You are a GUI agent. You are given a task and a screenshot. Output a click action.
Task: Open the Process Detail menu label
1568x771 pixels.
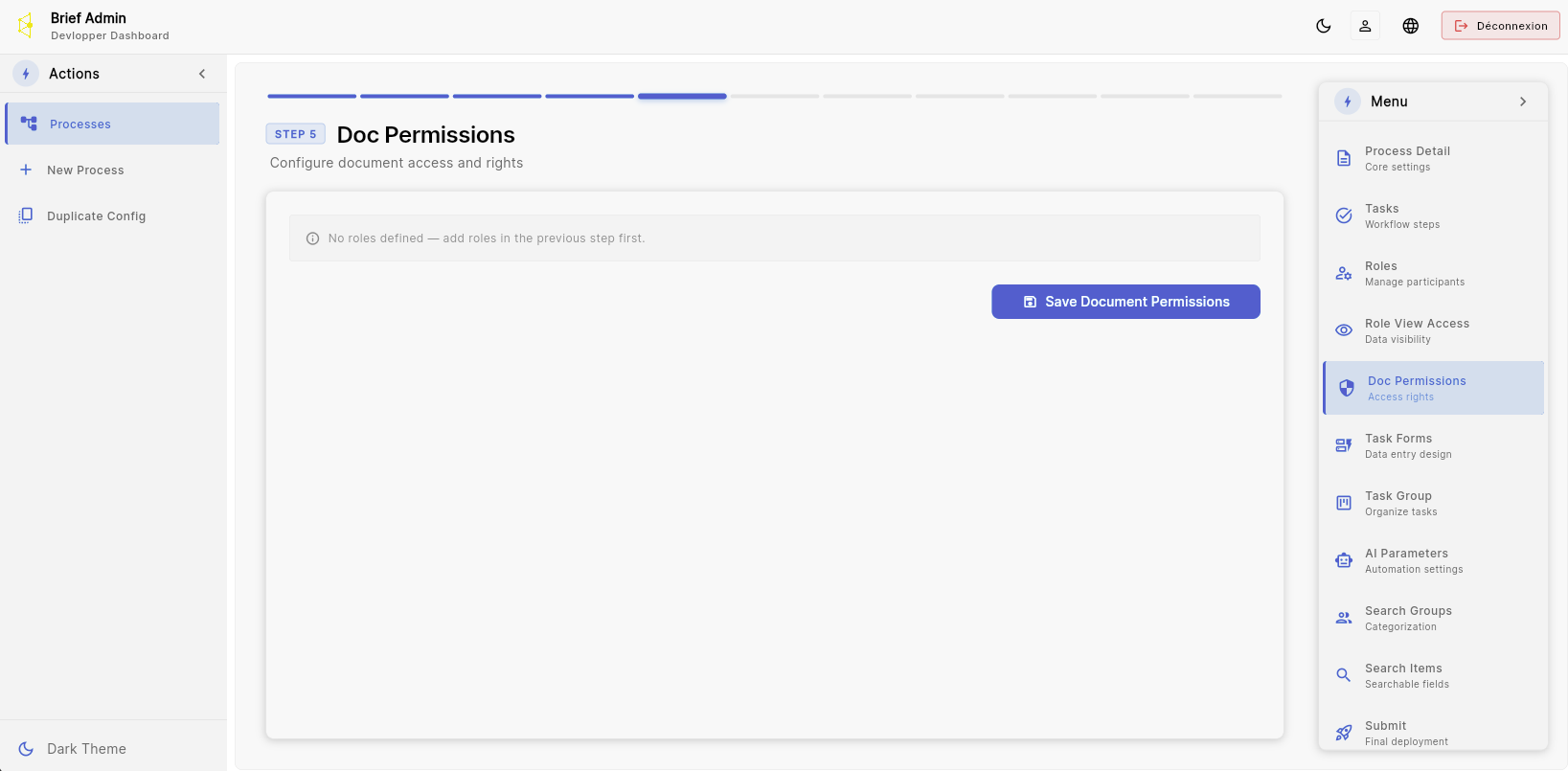(x=1407, y=150)
